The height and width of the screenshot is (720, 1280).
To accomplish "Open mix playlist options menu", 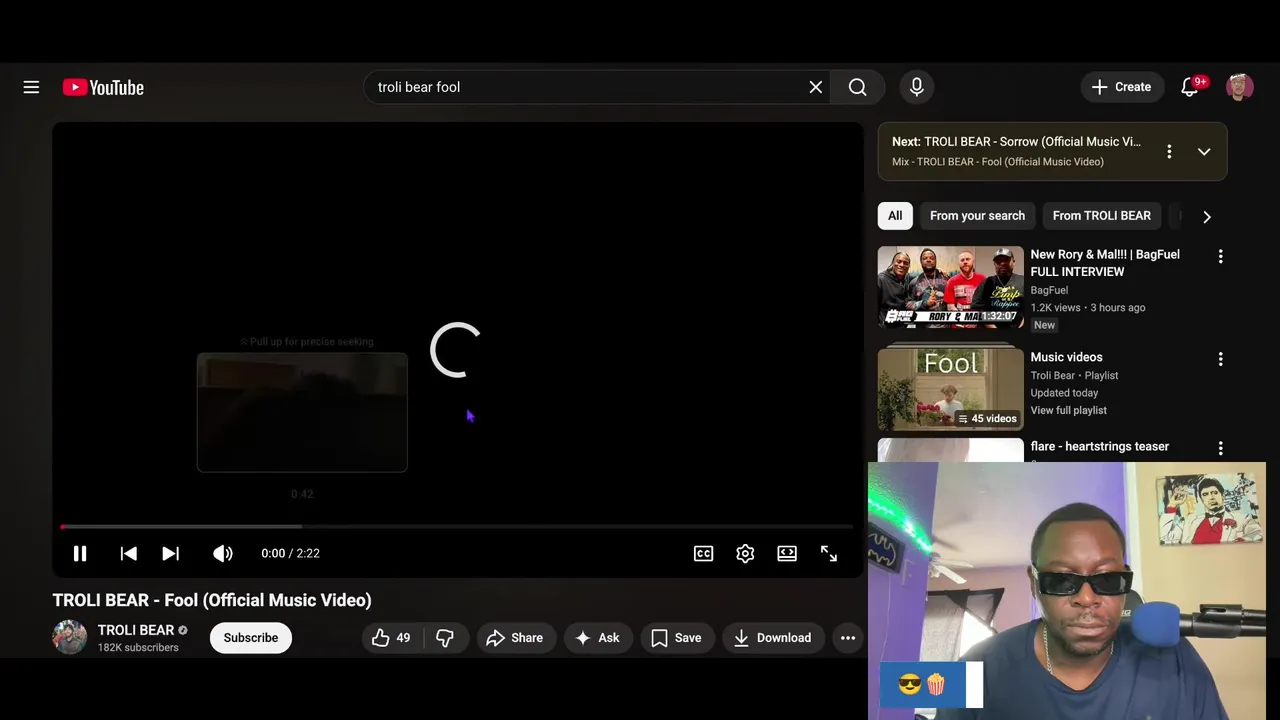I will click(1169, 152).
